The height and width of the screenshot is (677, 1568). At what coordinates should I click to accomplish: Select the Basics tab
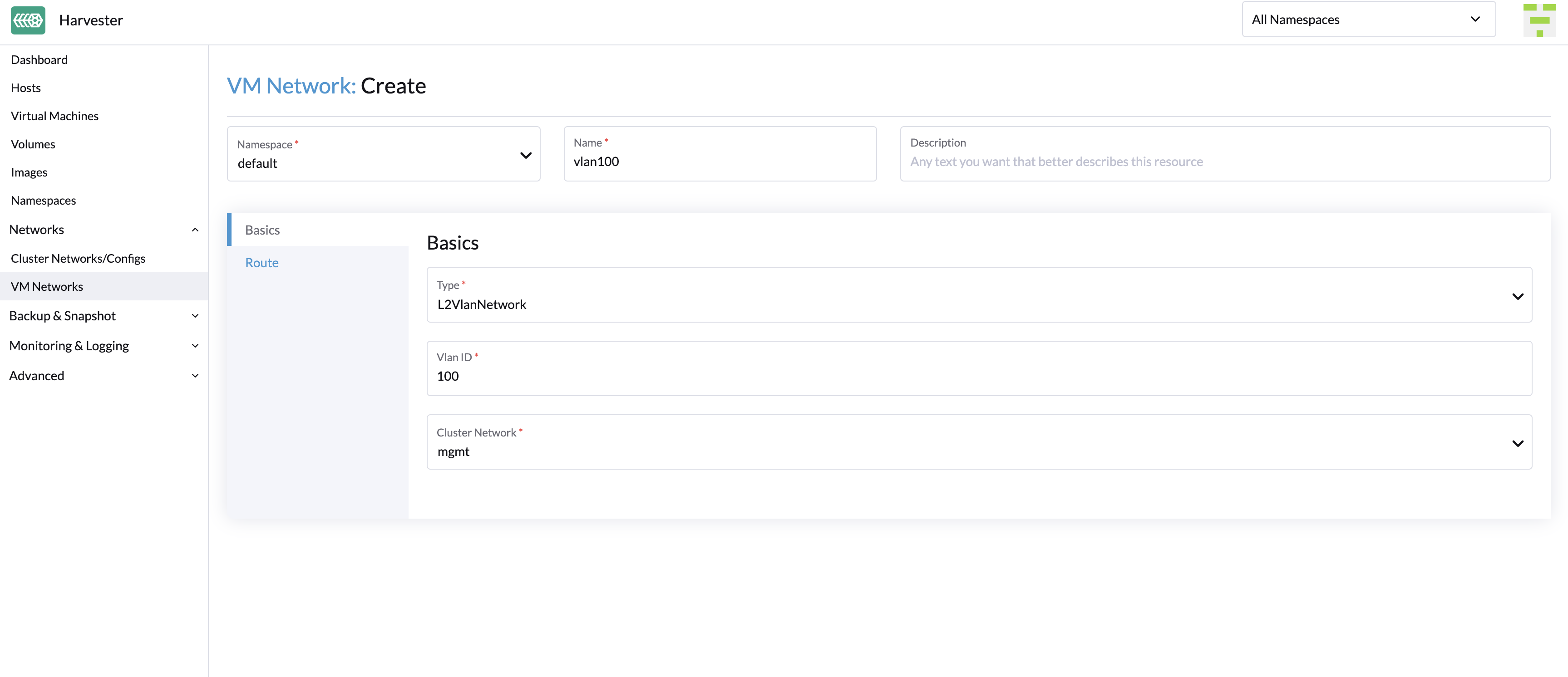coord(262,230)
